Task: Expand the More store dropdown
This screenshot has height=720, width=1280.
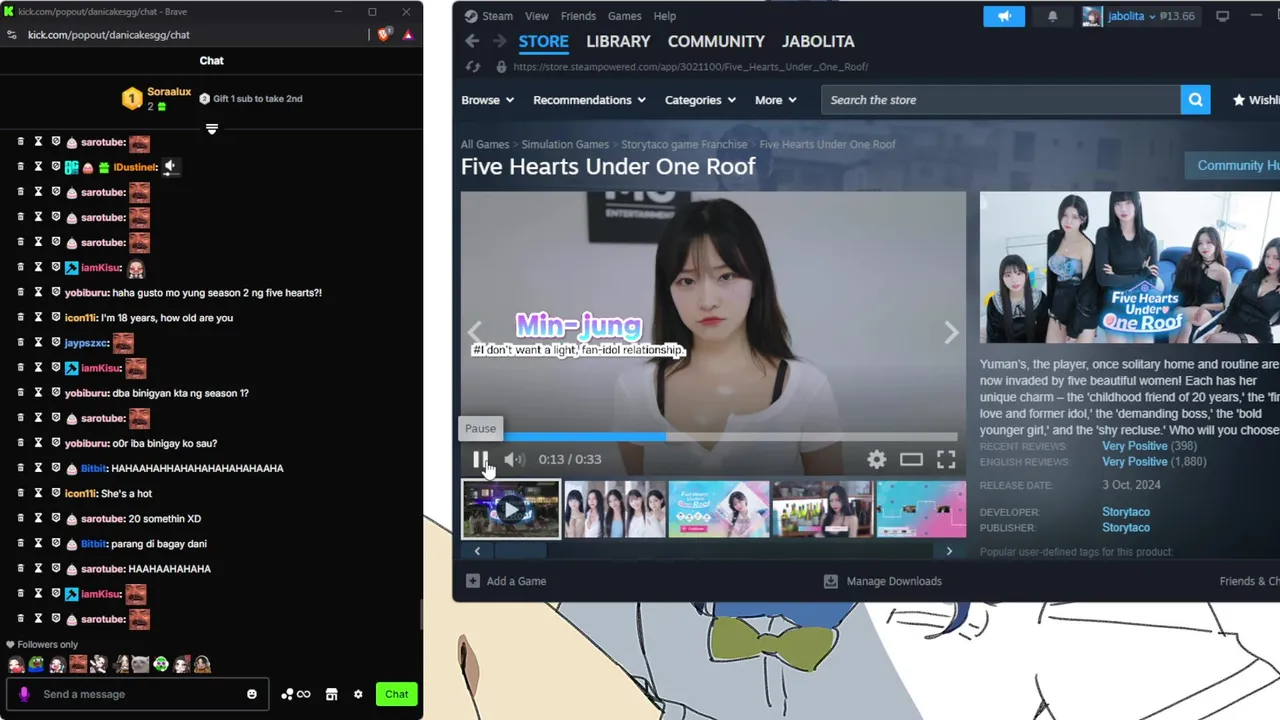Action: (x=776, y=100)
